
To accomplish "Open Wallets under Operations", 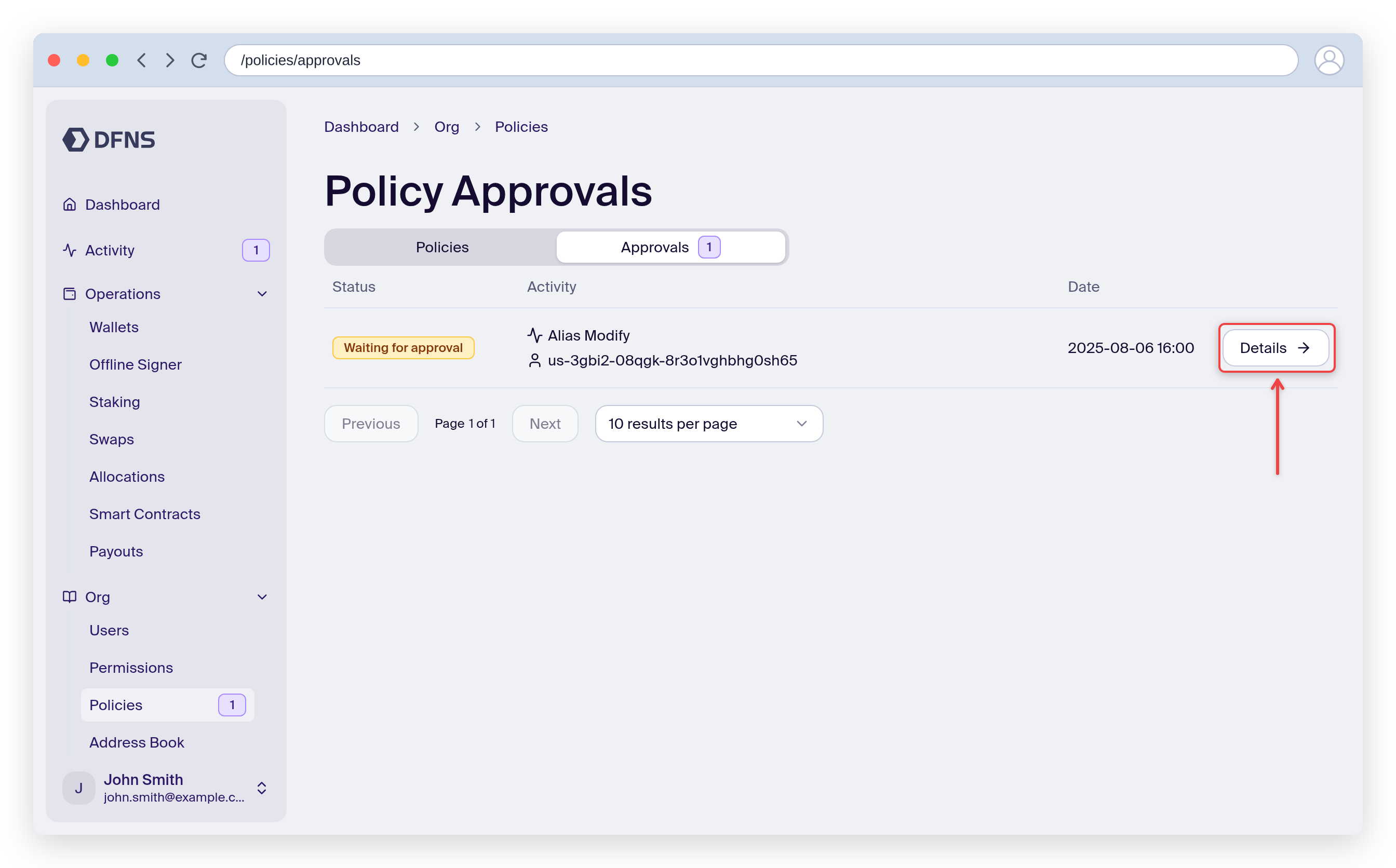I will [114, 327].
